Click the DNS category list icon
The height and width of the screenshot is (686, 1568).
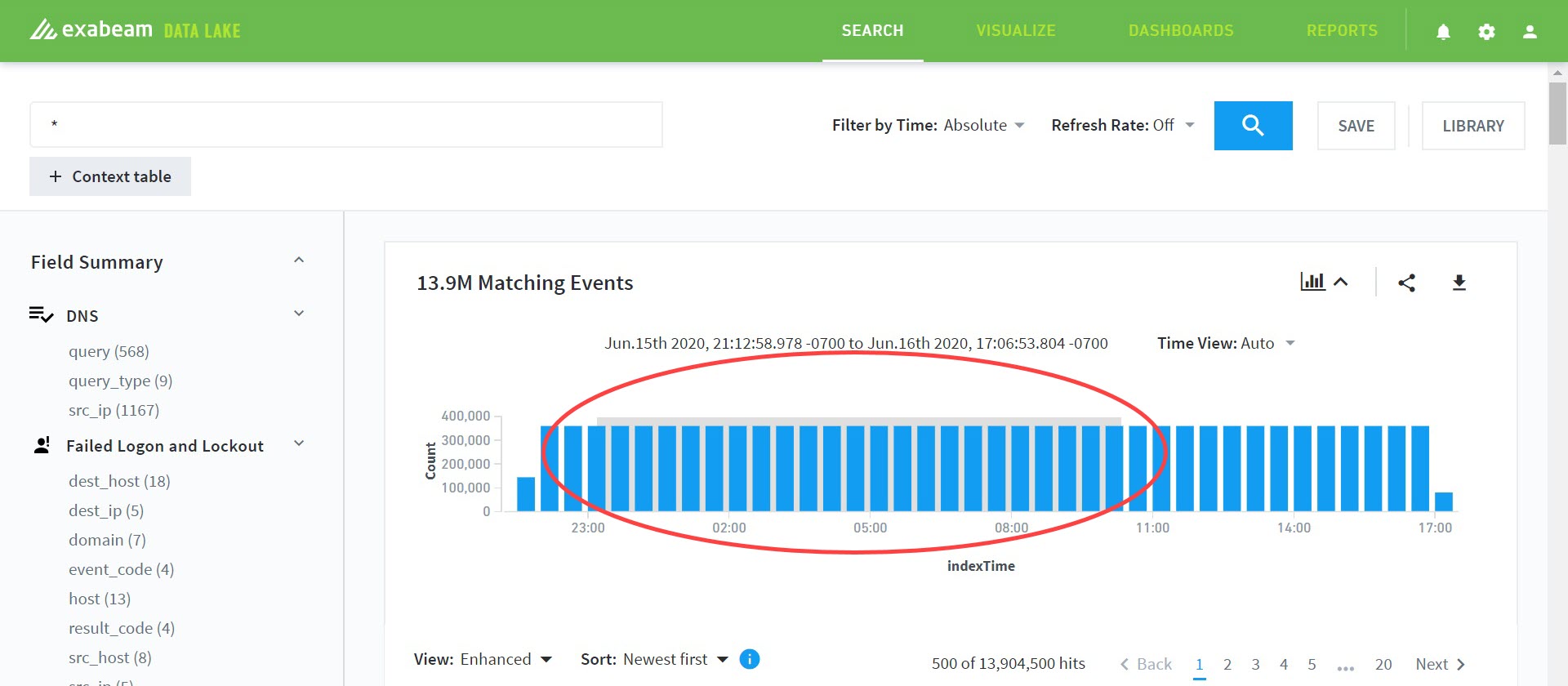pyautogui.click(x=41, y=315)
